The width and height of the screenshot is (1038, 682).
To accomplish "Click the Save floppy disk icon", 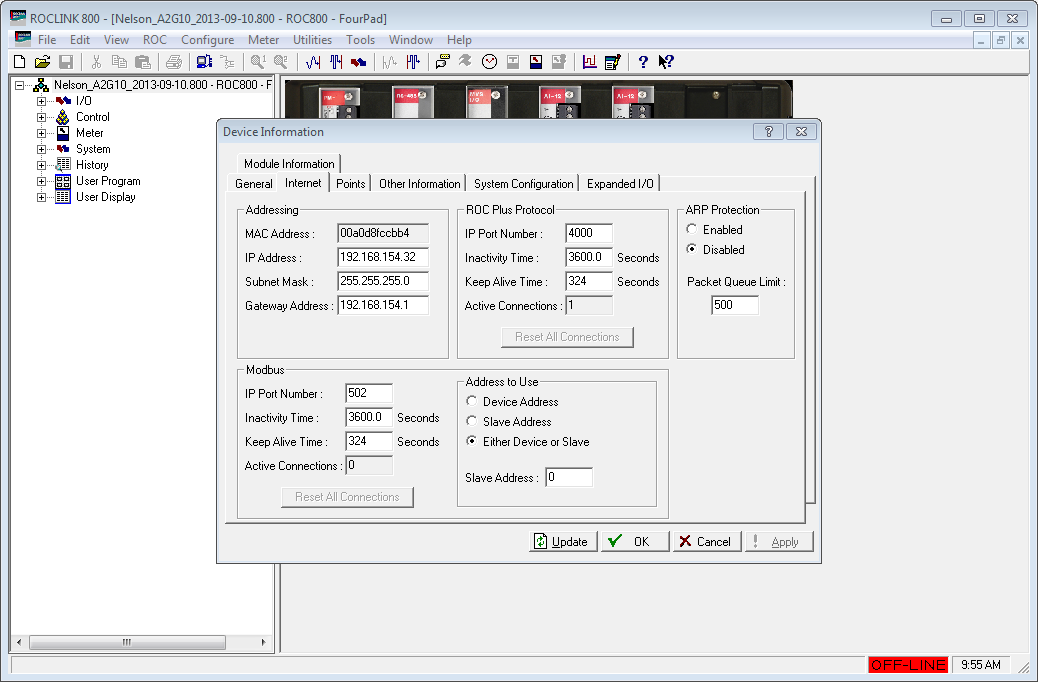I will coord(66,62).
